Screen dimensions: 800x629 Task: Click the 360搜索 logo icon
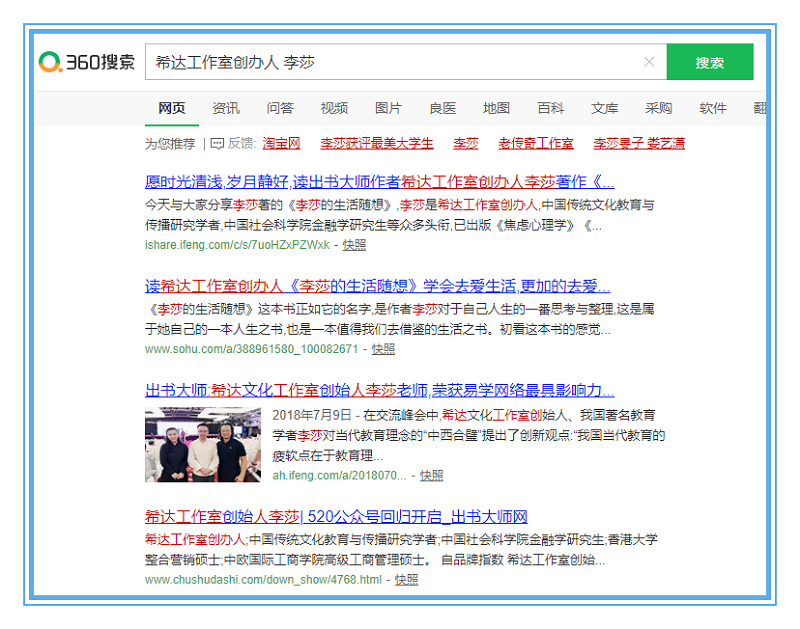click(49, 62)
